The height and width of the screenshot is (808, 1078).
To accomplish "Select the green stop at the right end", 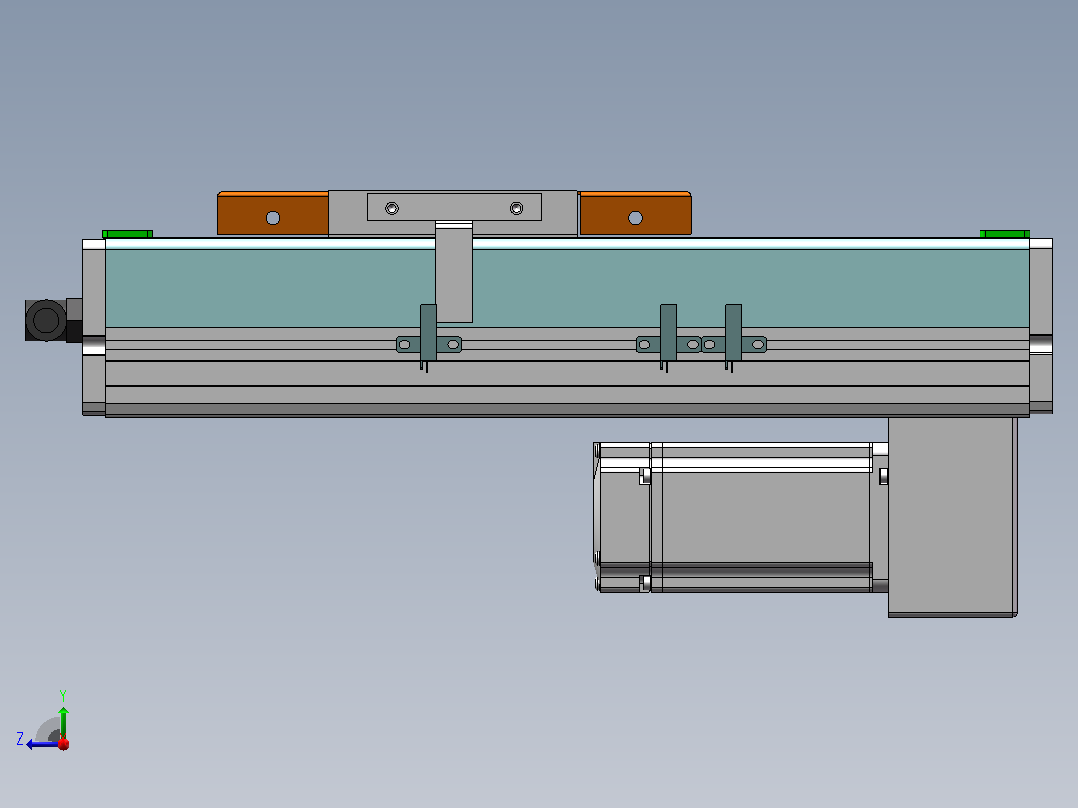I will point(1004,234).
